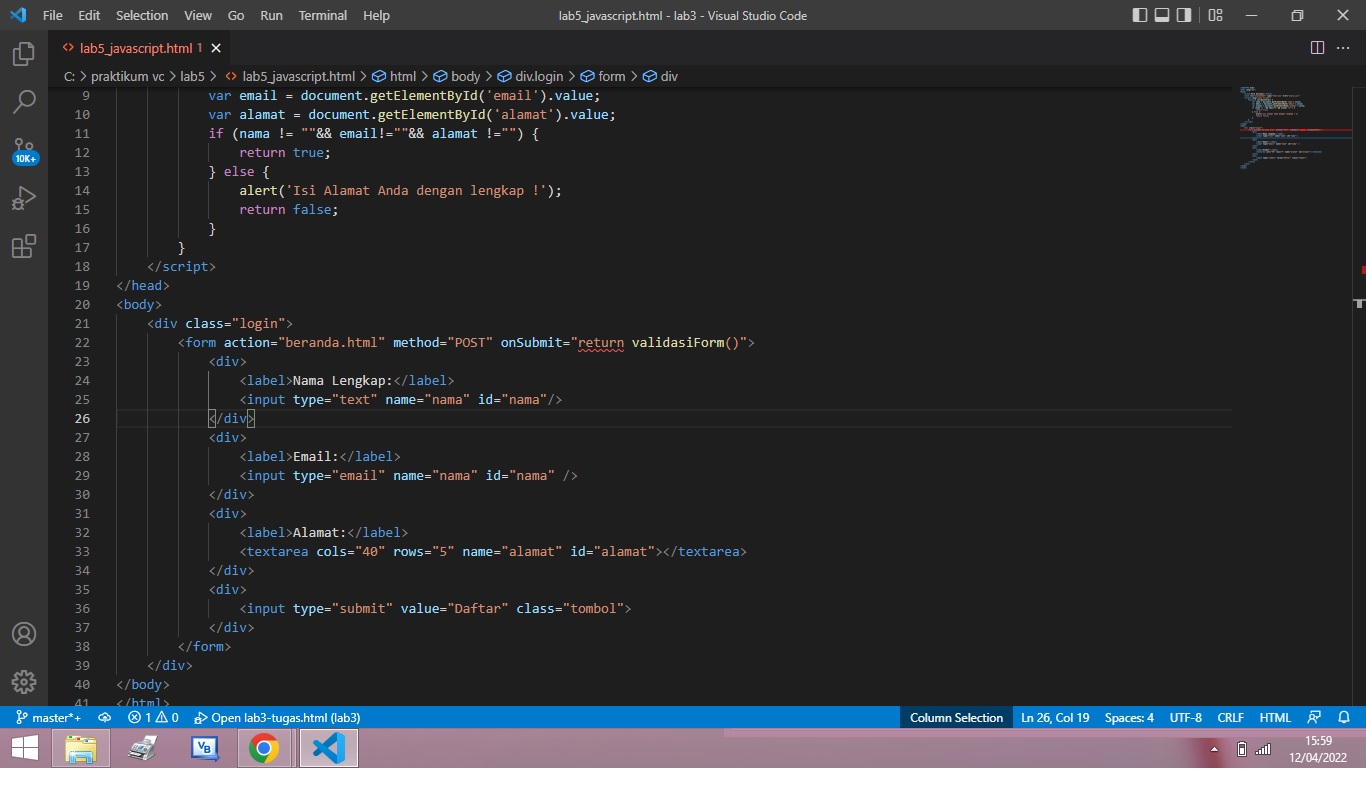Open Google Chrome from the taskbar
This screenshot has width=1366, height=804.
(x=264, y=748)
